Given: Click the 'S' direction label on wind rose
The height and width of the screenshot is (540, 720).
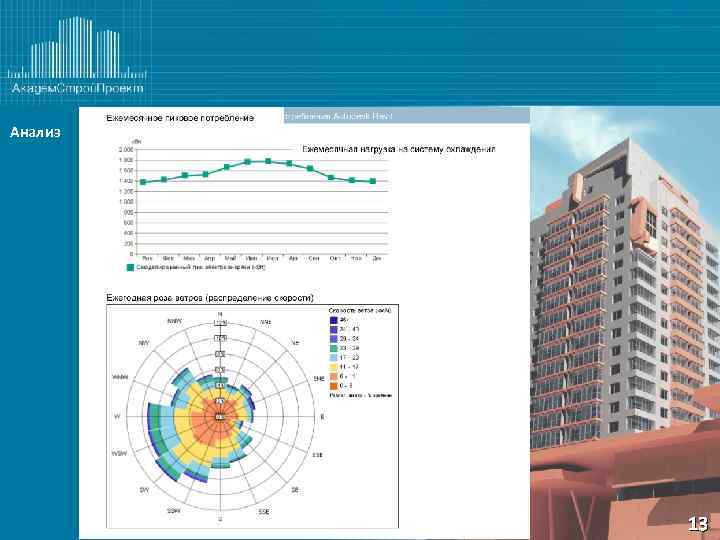Looking at the screenshot, I should [220, 519].
